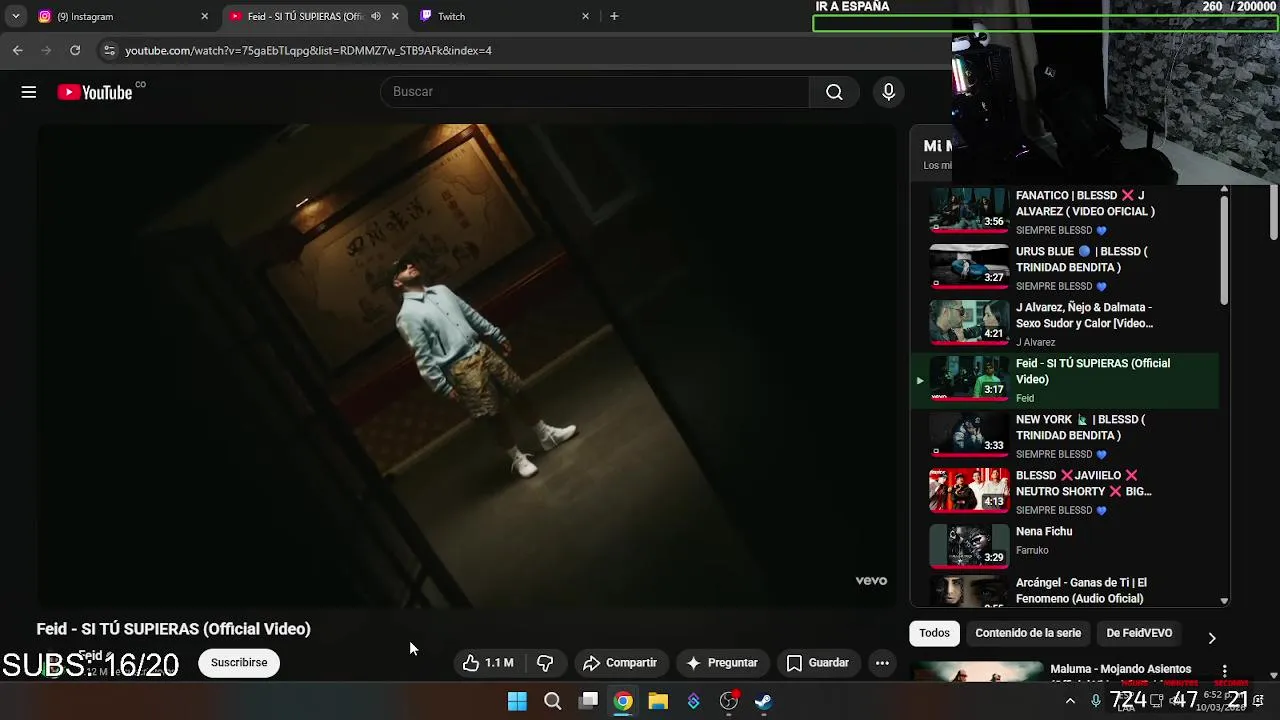
Task: Play FANATICO BLESSD J Alvarez video
Action: [x=1065, y=212]
